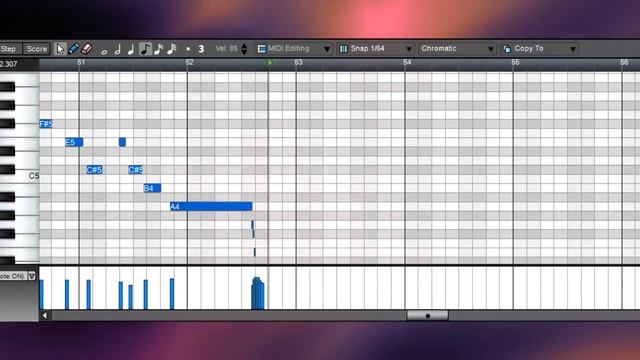The height and width of the screenshot is (360, 640).
Task: Open the MIDI Editing dropdown arrow
Action: [327, 49]
